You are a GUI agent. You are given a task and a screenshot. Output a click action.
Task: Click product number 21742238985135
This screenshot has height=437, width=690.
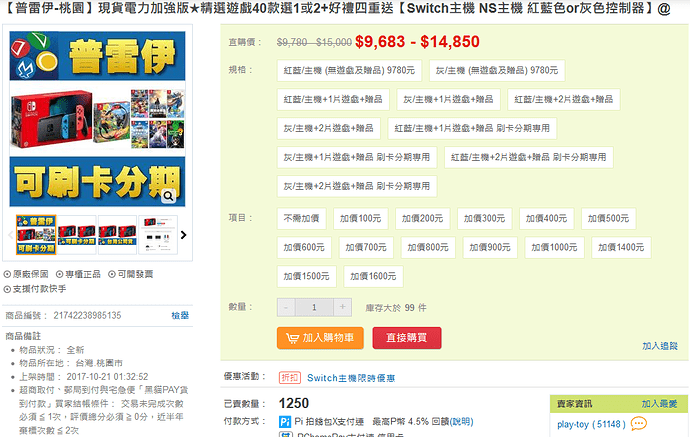[x=87, y=316]
